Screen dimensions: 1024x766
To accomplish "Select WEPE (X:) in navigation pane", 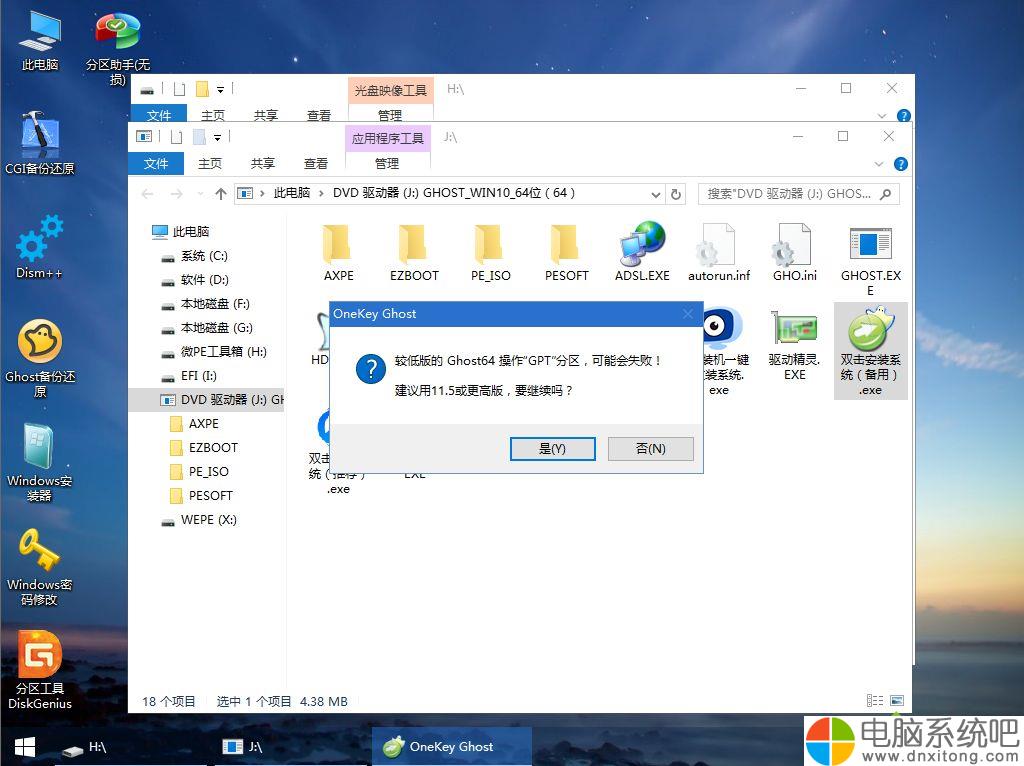I will pos(200,520).
